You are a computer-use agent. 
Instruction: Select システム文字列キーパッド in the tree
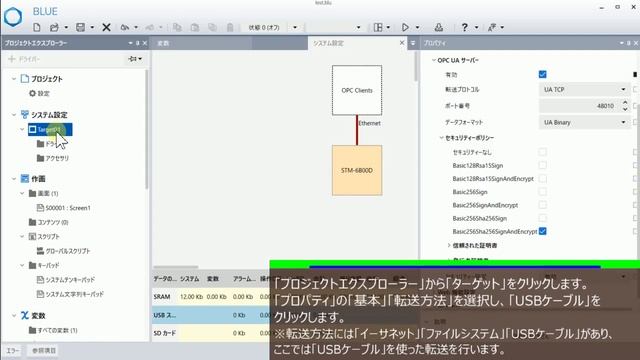(x=70, y=294)
